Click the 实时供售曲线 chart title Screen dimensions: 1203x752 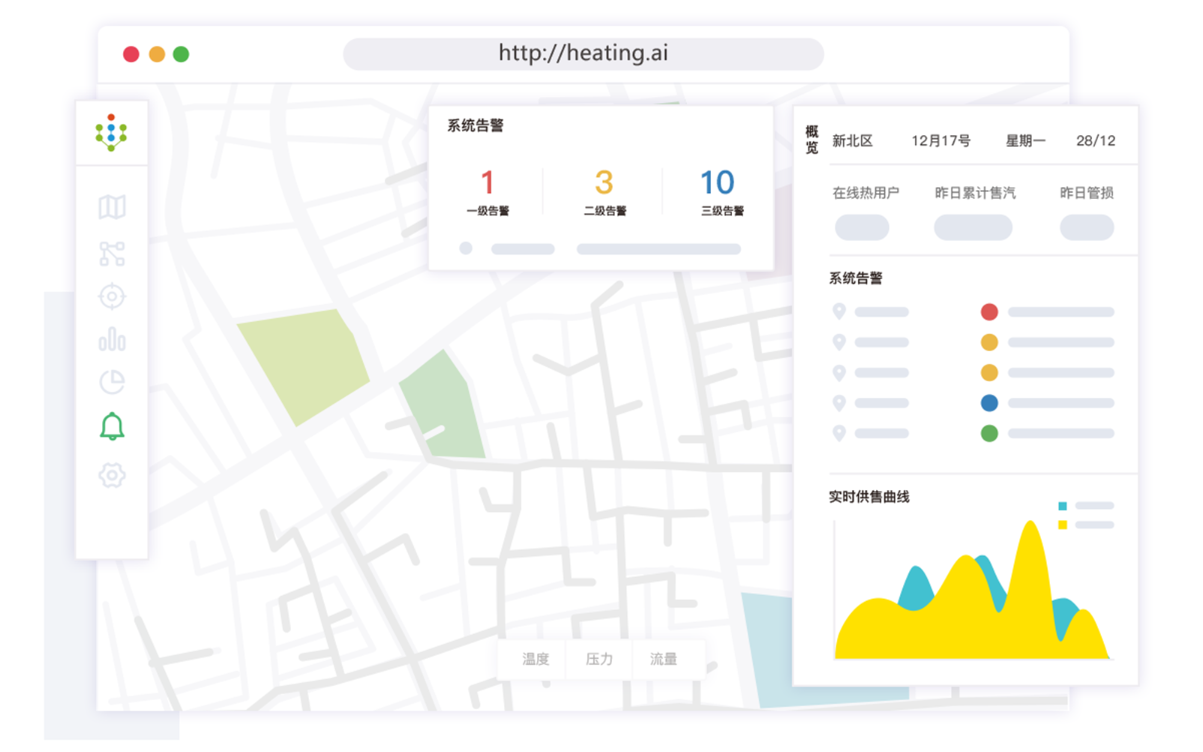(x=869, y=497)
